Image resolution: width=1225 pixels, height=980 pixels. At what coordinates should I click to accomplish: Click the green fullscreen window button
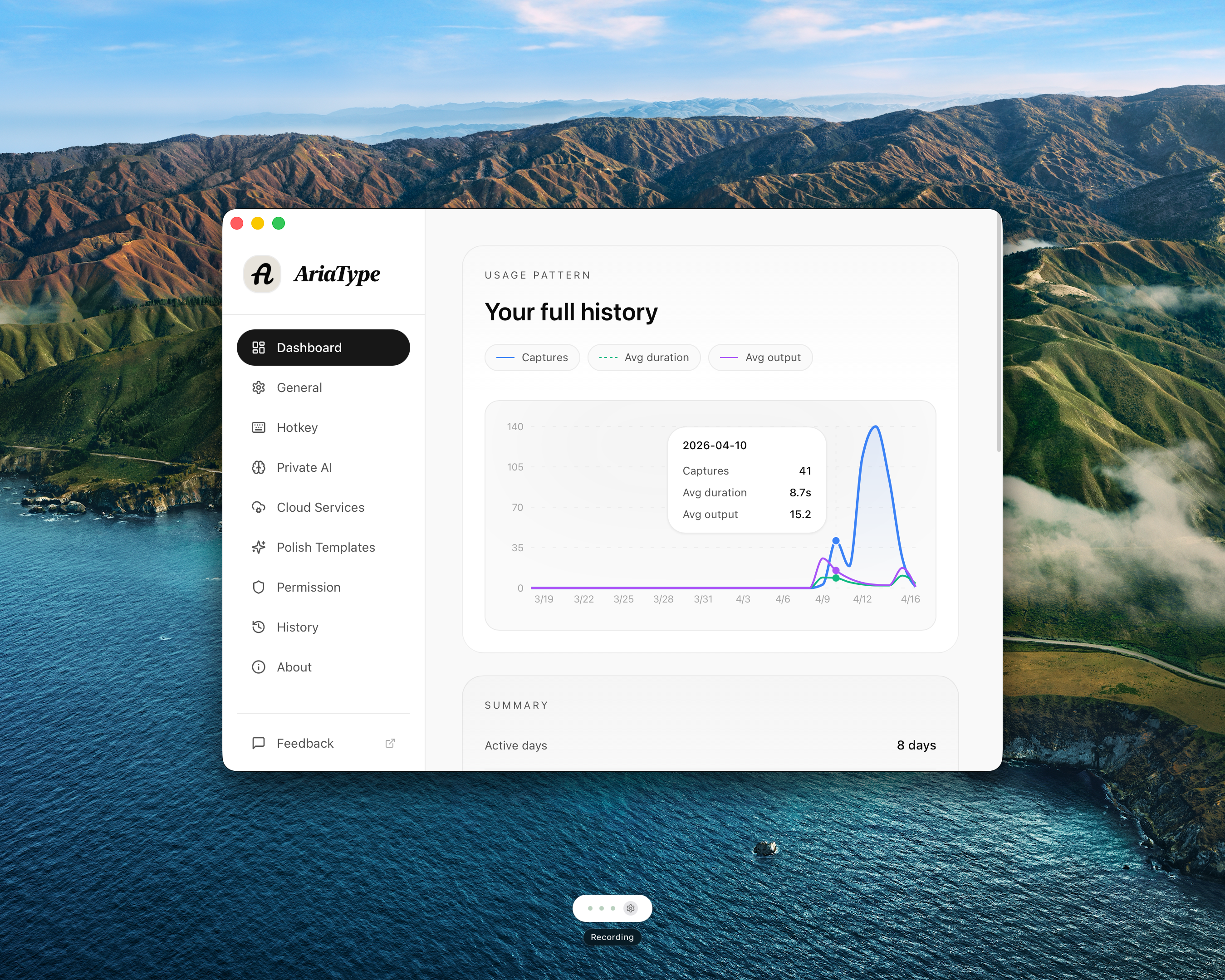279,223
